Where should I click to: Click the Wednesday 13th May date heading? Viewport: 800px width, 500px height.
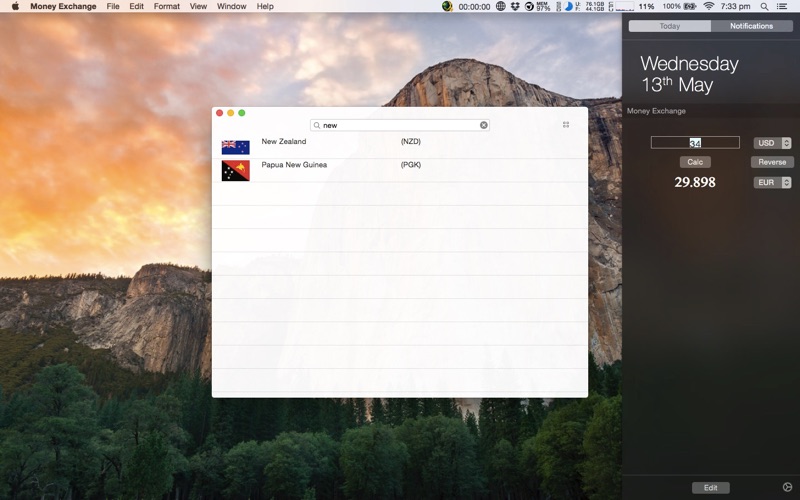pyautogui.click(x=689, y=74)
